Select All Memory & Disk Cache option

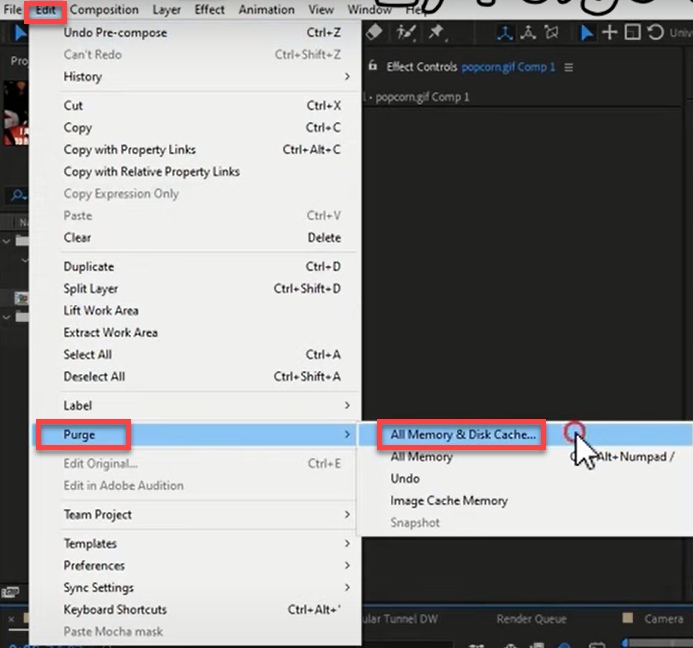tap(526, 435)
